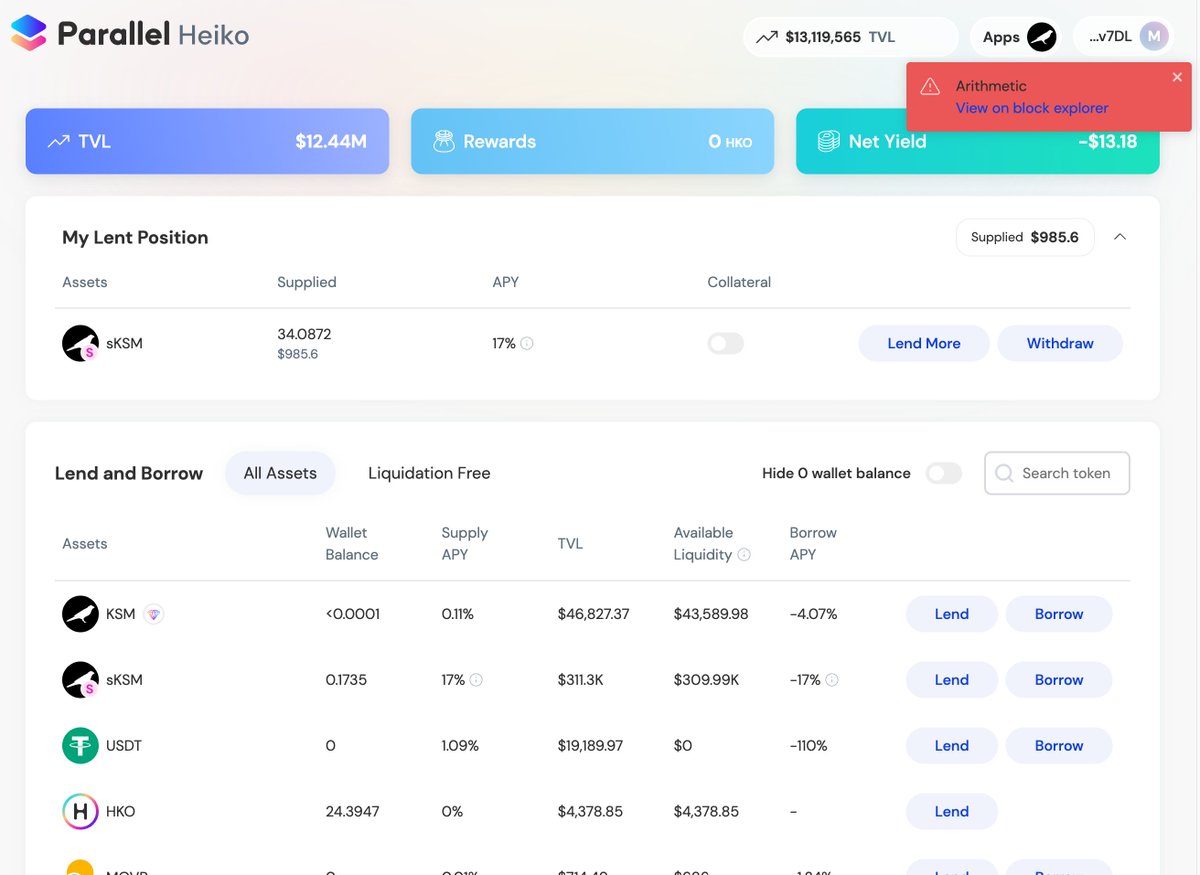Click the Rewards card gift icon
The height and width of the screenshot is (875, 1200).
pyautogui.click(x=444, y=142)
